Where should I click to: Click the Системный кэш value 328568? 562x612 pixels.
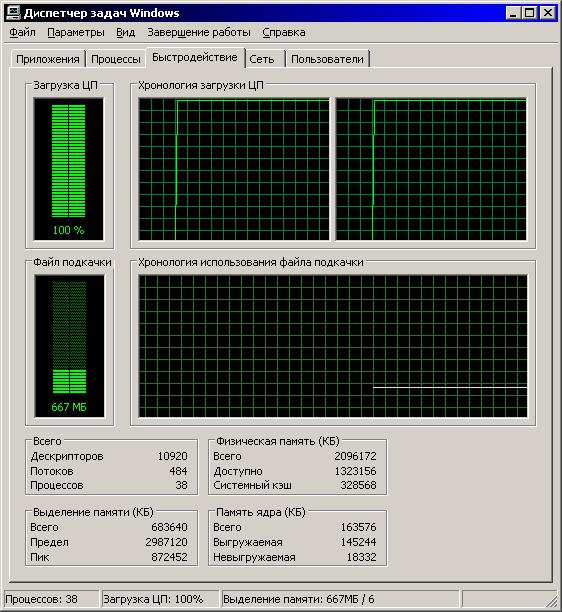(358, 485)
